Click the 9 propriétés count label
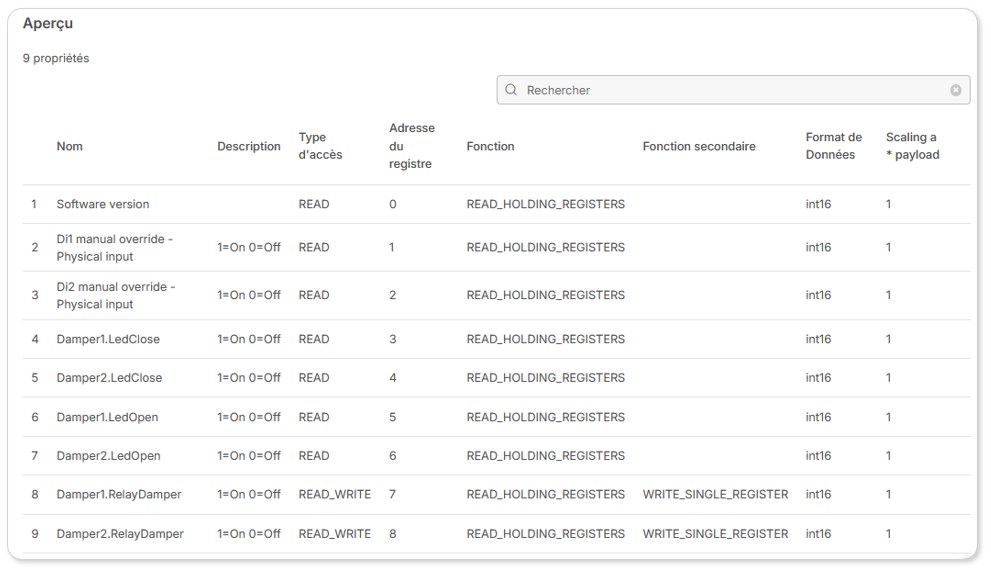991x569 pixels. (x=56, y=58)
